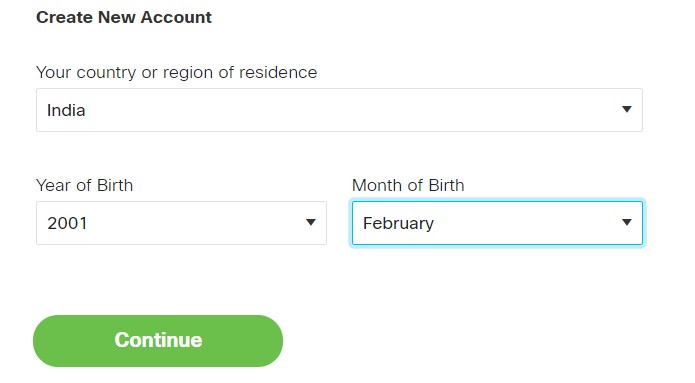Focus the highlighted February combo box
This screenshot has height=383, width=695.
497,223
